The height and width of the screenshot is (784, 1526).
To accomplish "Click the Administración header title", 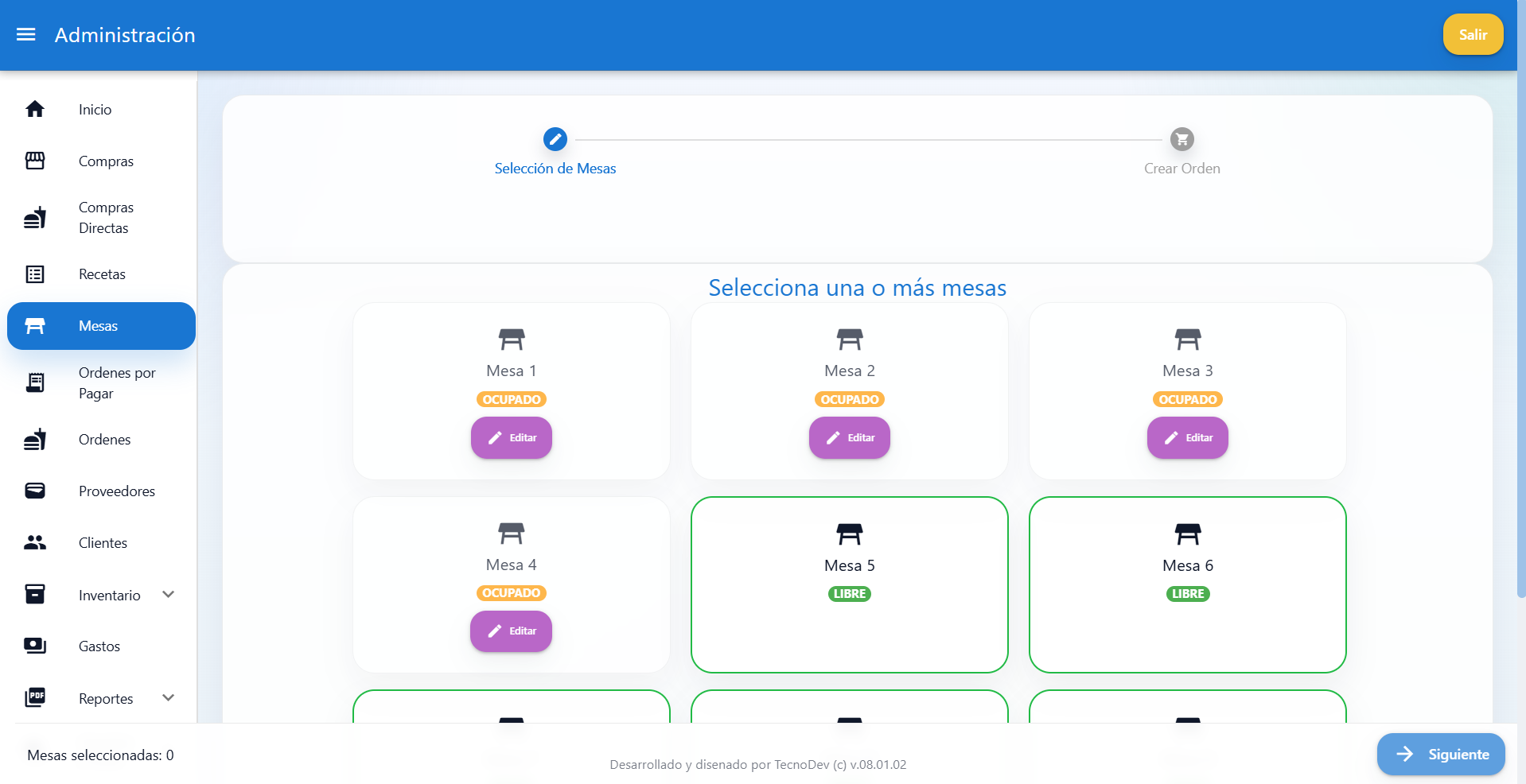I will click(125, 35).
